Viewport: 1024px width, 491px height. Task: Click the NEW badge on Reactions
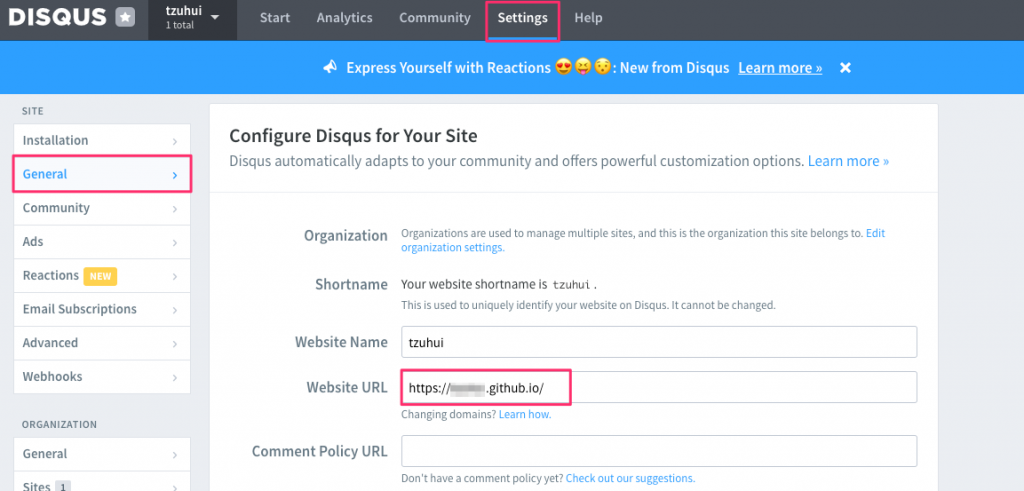(x=100, y=276)
